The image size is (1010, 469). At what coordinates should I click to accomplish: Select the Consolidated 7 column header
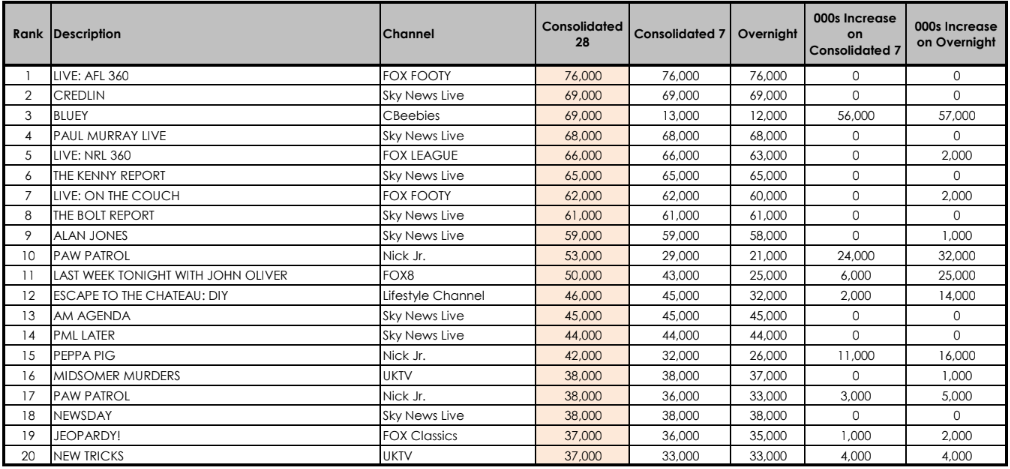tap(680, 34)
